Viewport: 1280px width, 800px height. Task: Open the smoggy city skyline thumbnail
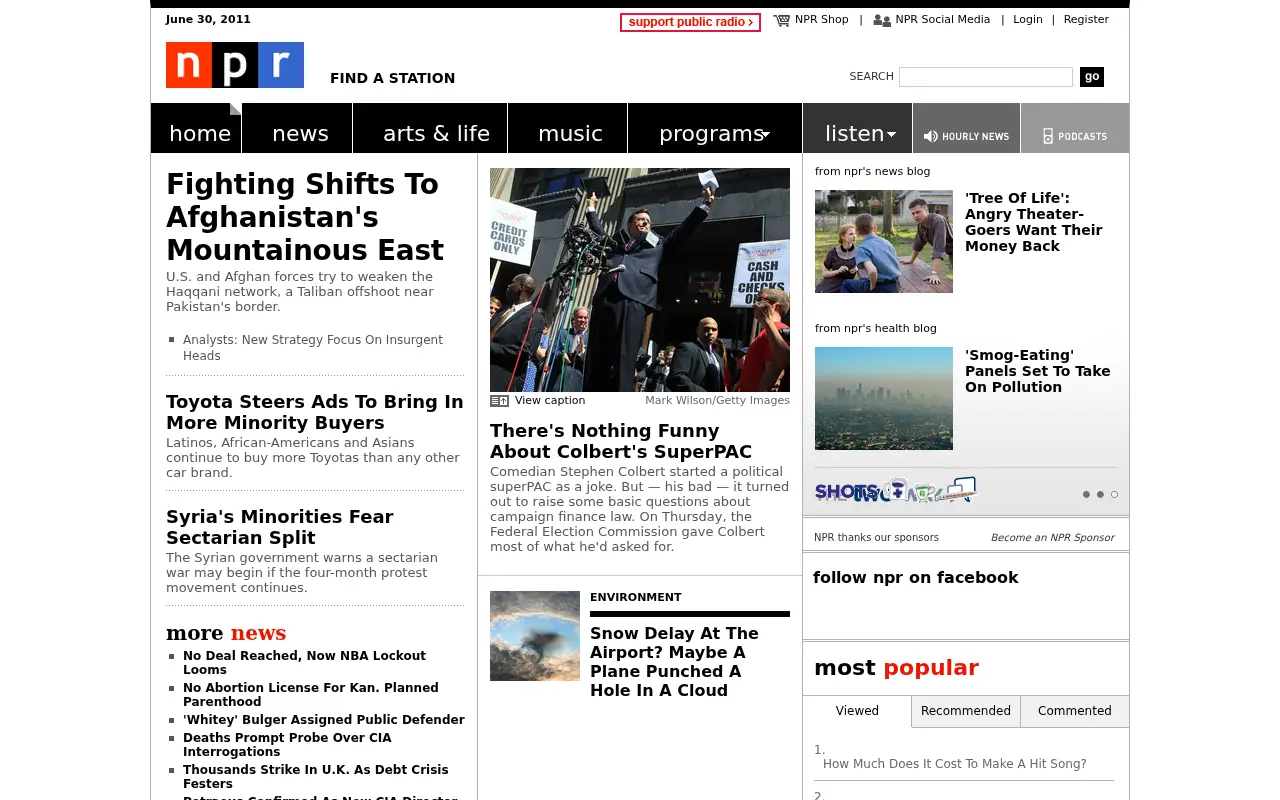(884, 398)
